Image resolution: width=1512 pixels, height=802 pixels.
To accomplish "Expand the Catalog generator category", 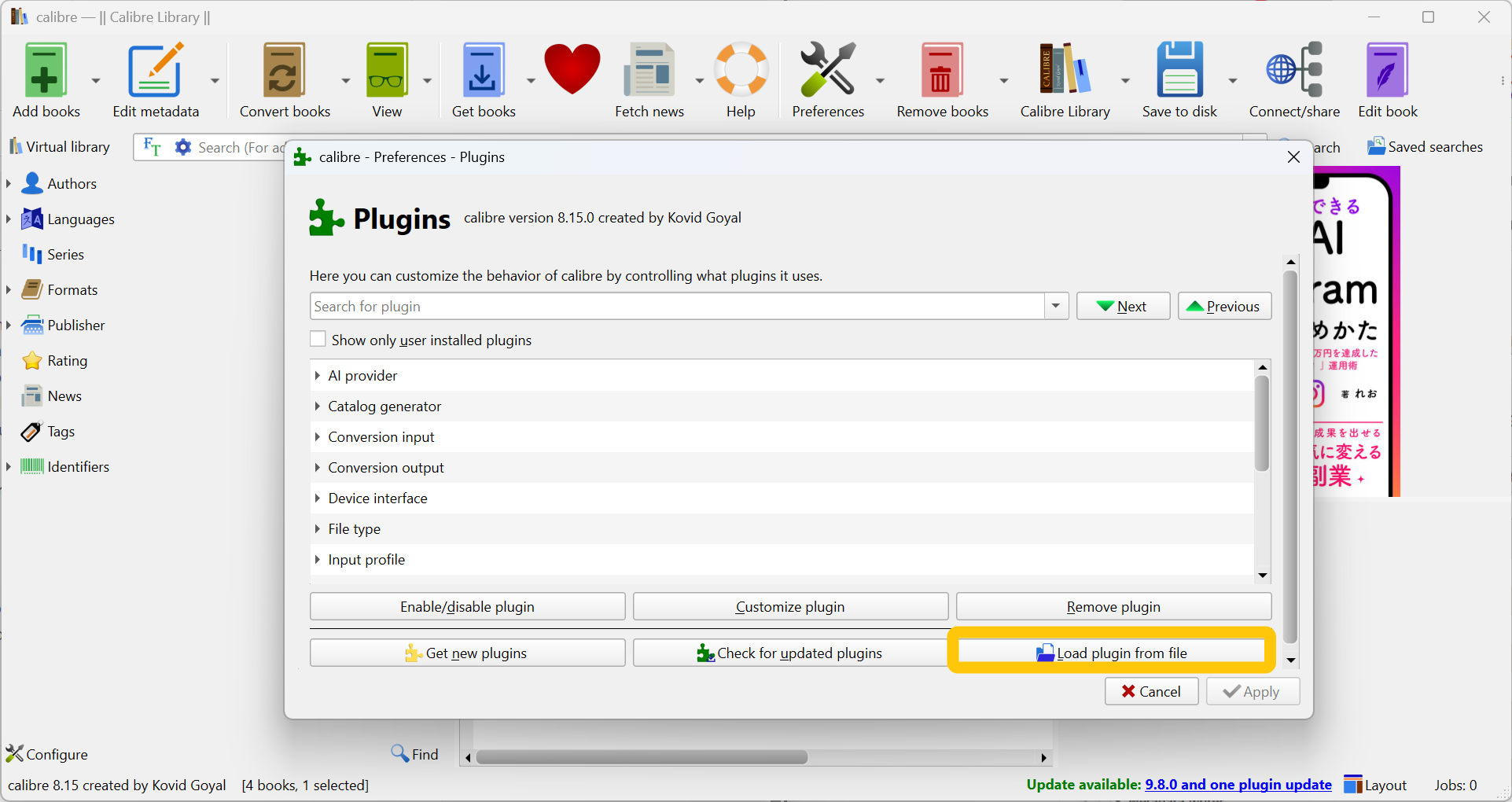I will 318,407.
